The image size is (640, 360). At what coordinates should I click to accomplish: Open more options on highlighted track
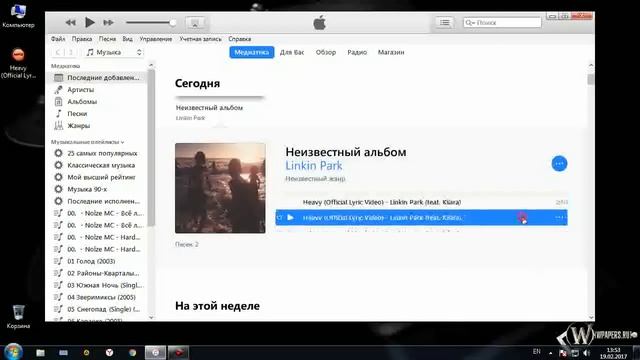point(560,218)
